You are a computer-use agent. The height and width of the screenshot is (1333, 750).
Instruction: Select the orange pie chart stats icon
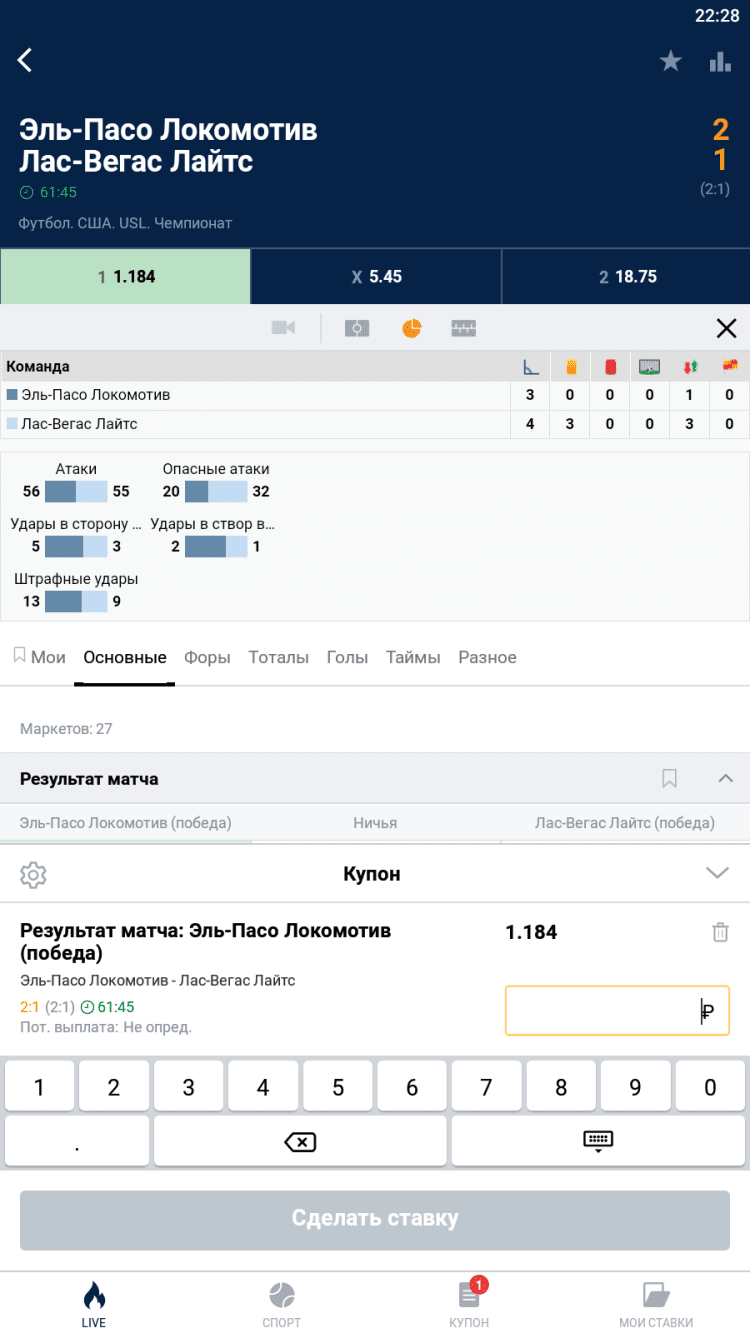[411, 328]
